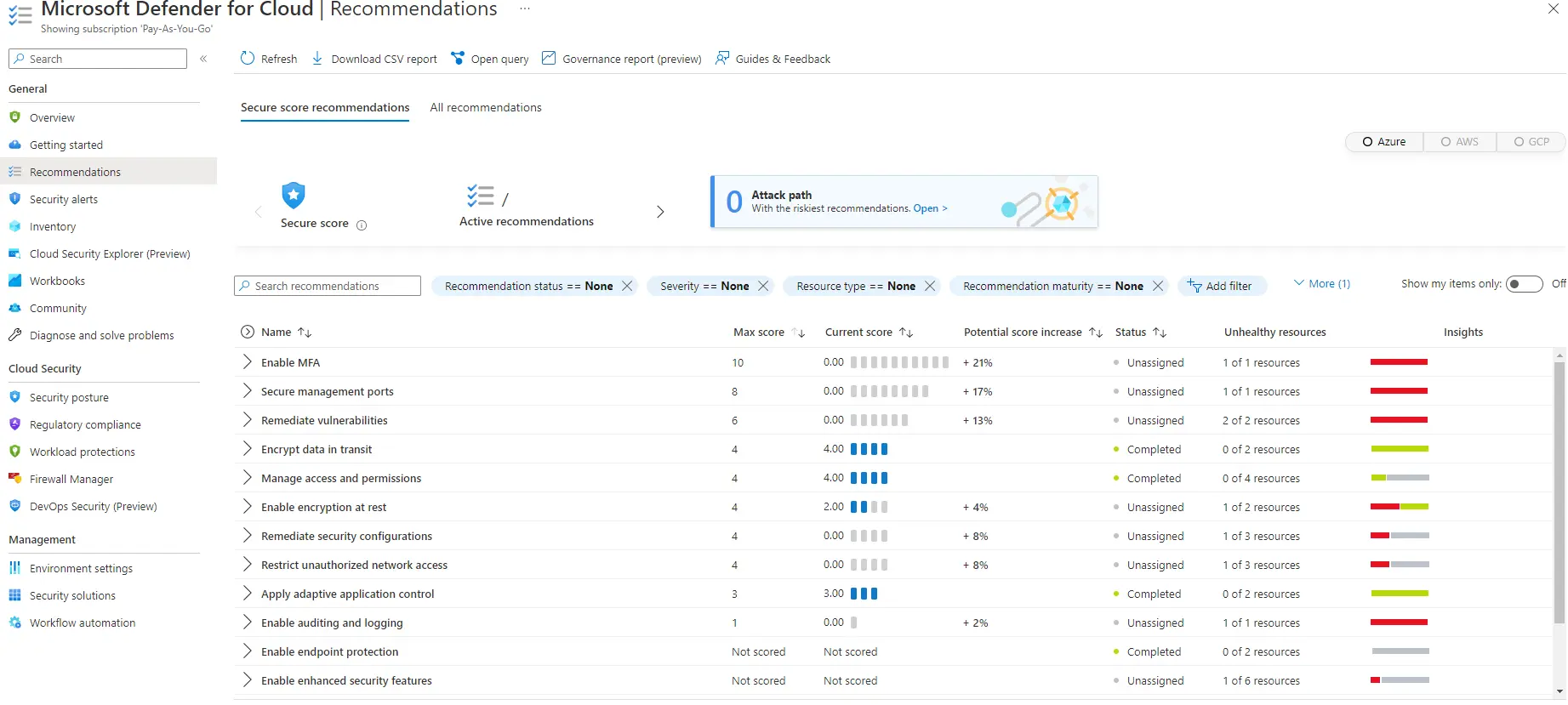This screenshot has height=705, width=1568.
Task: Remove the Severity filter
Action: pyautogui.click(x=763, y=286)
